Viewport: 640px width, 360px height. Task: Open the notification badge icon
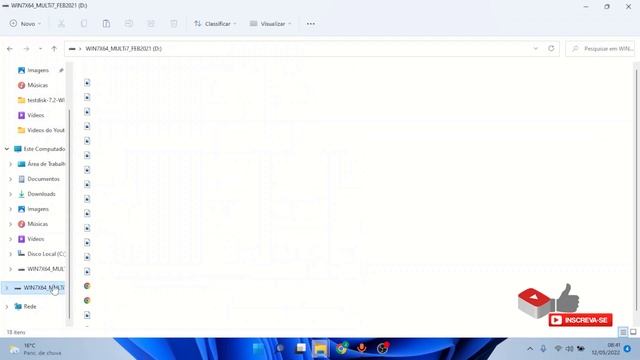tap(627, 349)
